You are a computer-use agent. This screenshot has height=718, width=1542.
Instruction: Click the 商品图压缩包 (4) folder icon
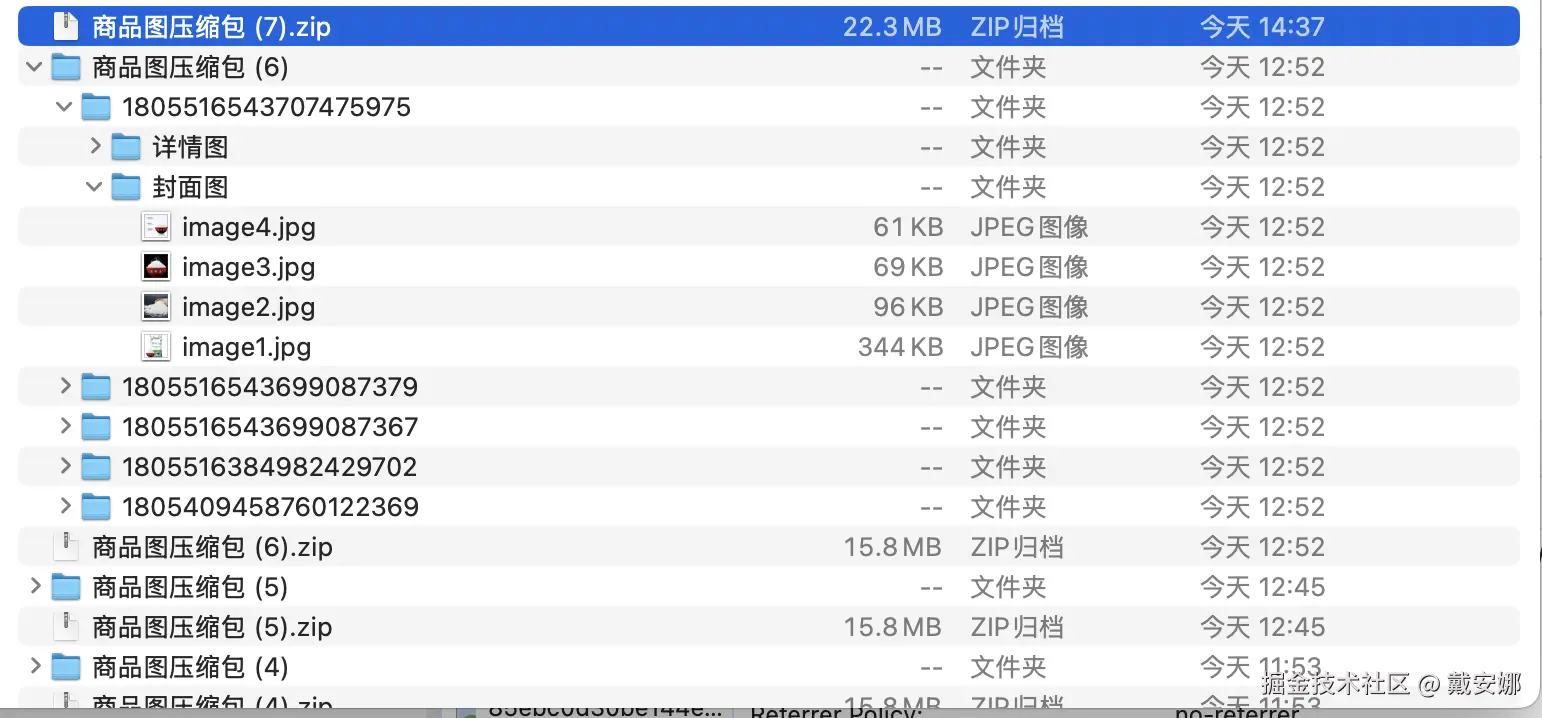tap(65, 667)
